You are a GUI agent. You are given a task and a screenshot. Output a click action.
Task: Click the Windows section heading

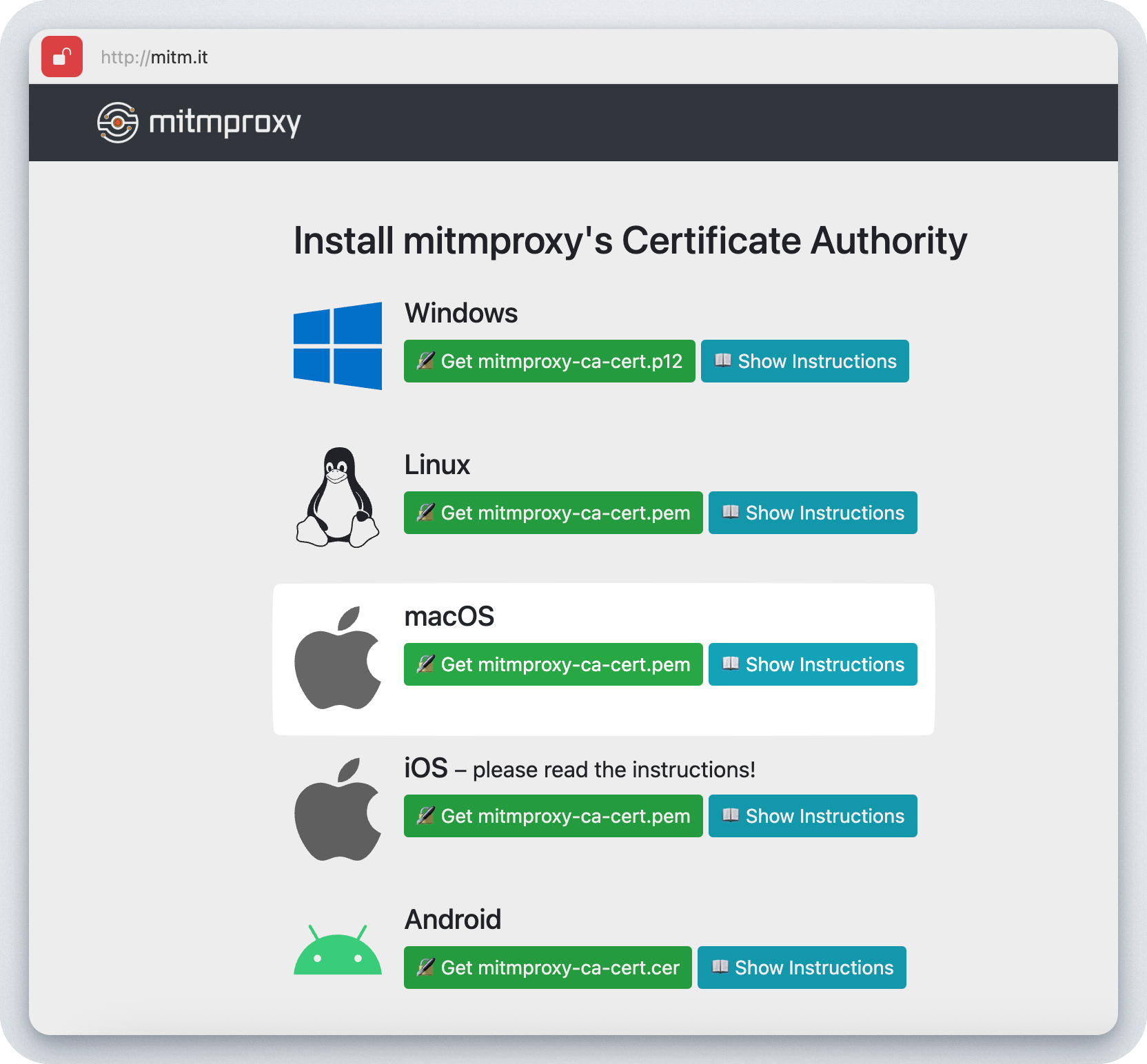point(461,313)
